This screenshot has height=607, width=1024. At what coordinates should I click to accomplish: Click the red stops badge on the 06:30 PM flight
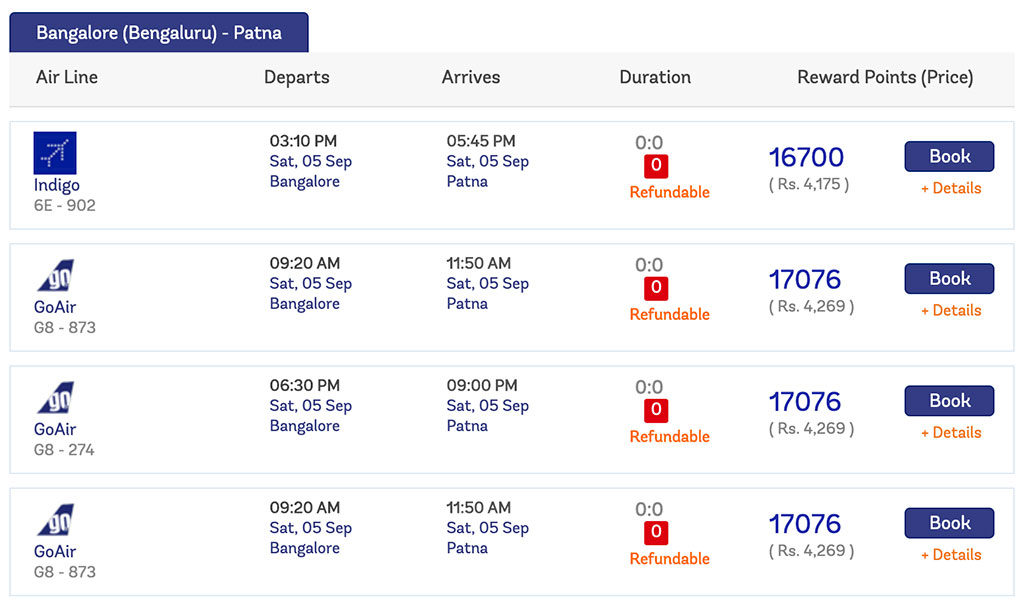point(656,410)
